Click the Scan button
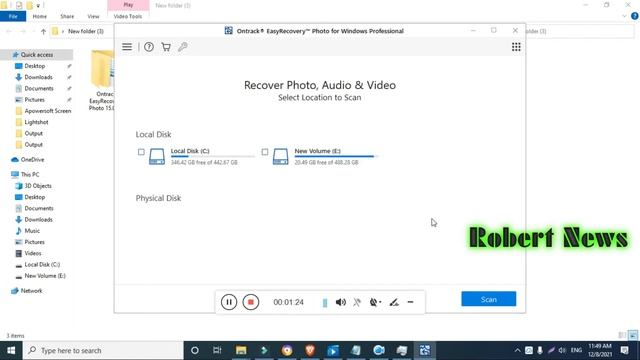 click(x=489, y=299)
